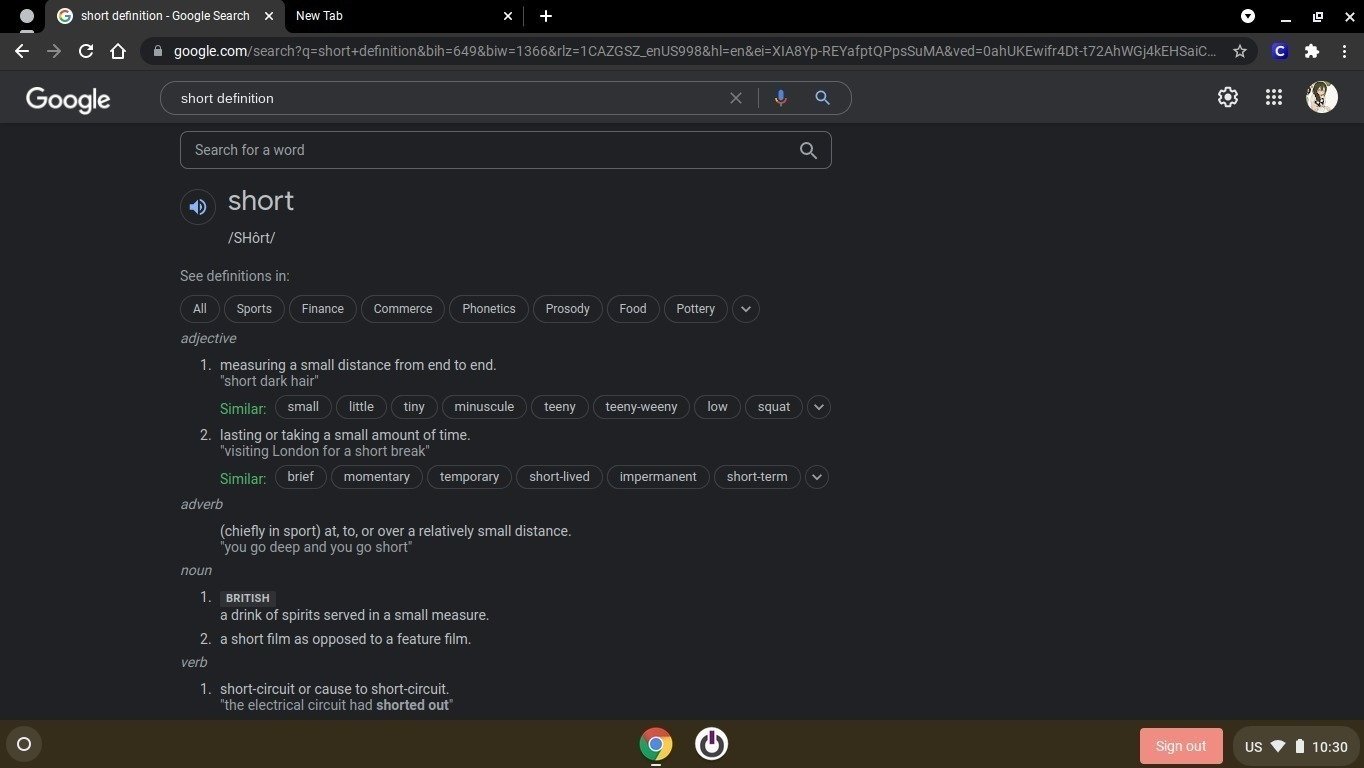
Task: Click the dictionary word search magnifier icon
Action: pyautogui.click(x=808, y=150)
